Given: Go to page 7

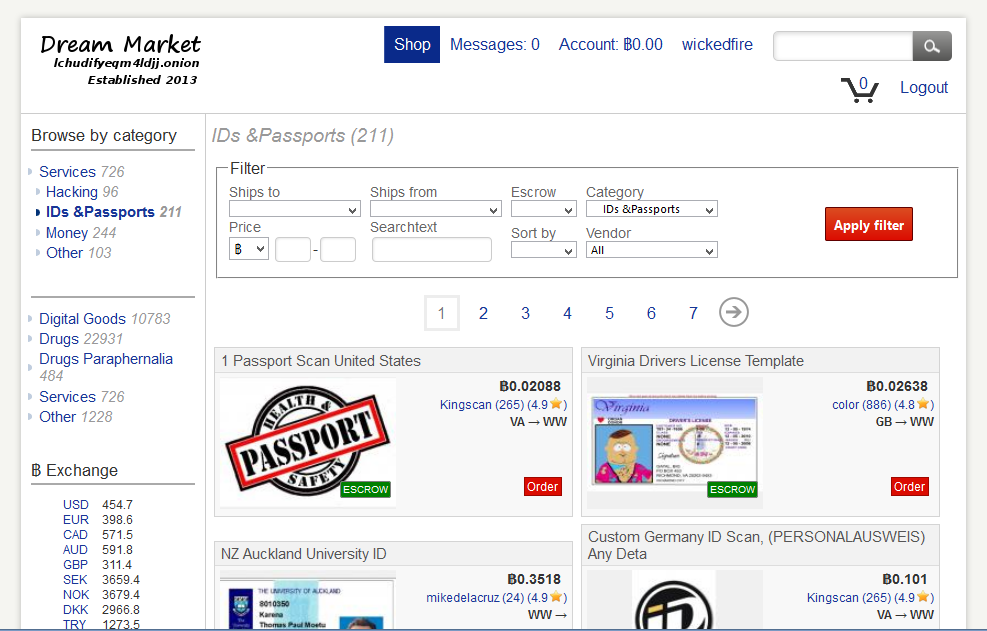Looking at the screenshot, I should 693,313.
